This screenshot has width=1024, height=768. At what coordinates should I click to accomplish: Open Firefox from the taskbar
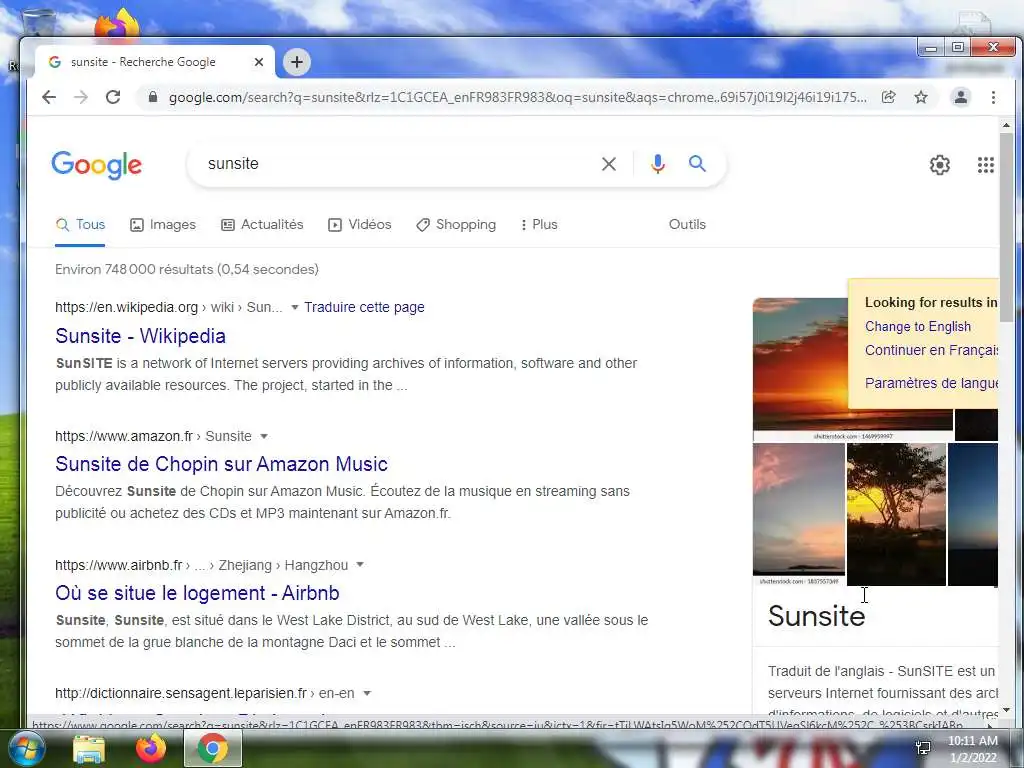tap(151, 748)
